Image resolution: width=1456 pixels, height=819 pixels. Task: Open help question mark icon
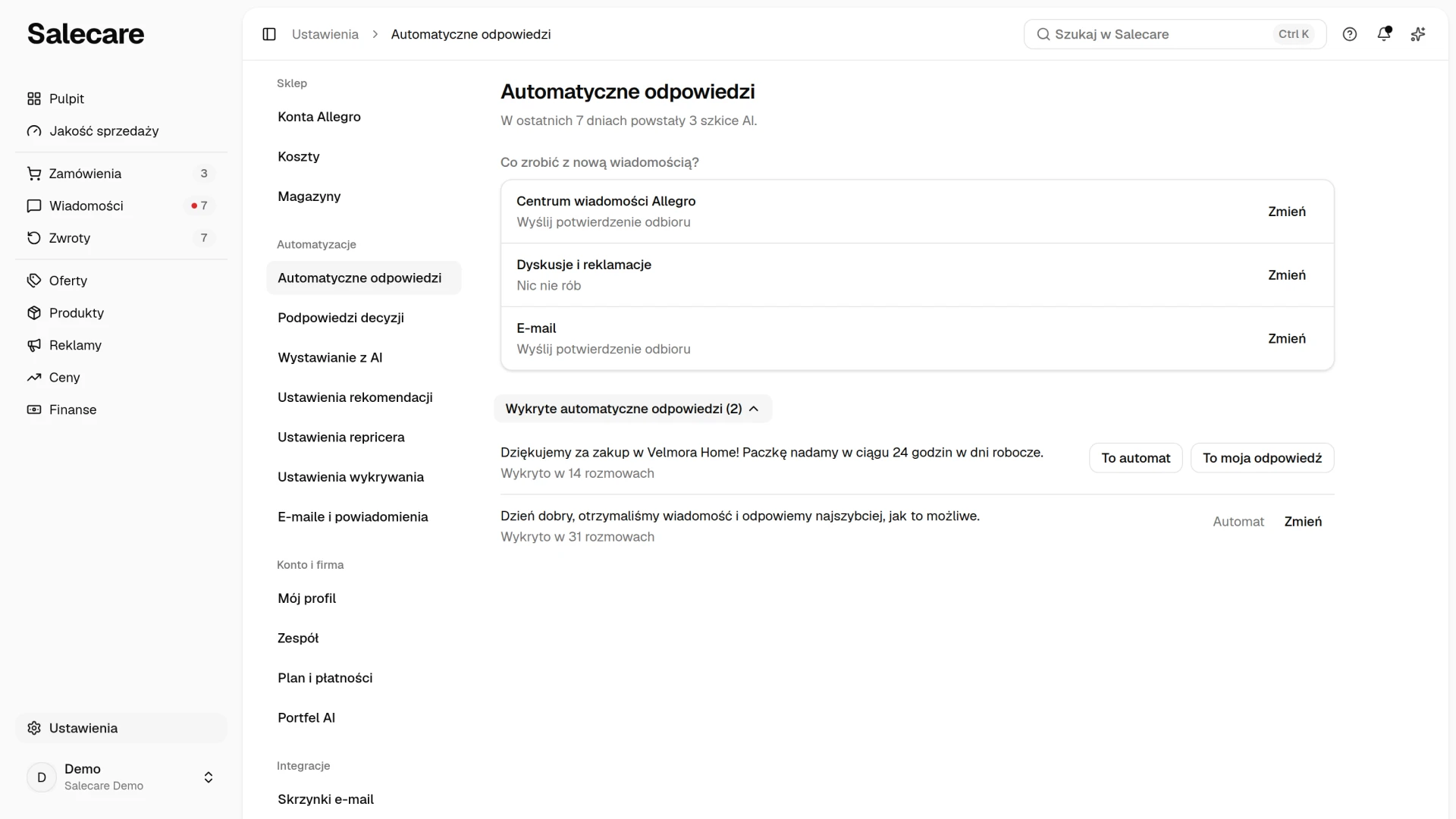(x=1350, y=34)
